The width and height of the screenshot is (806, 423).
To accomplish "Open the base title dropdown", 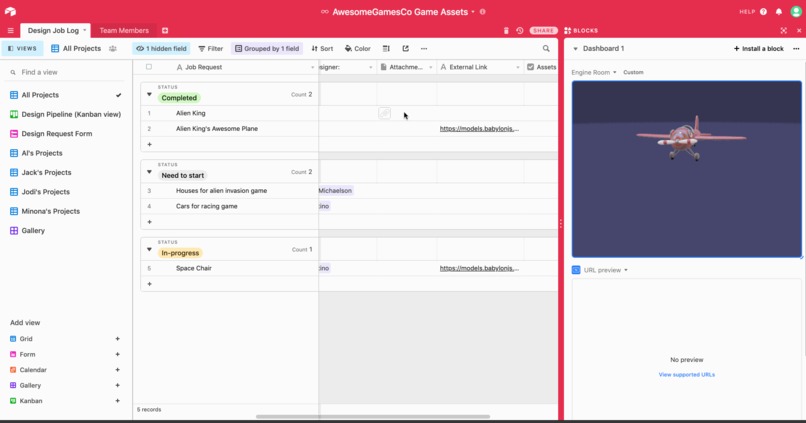I will pos(473,12).
